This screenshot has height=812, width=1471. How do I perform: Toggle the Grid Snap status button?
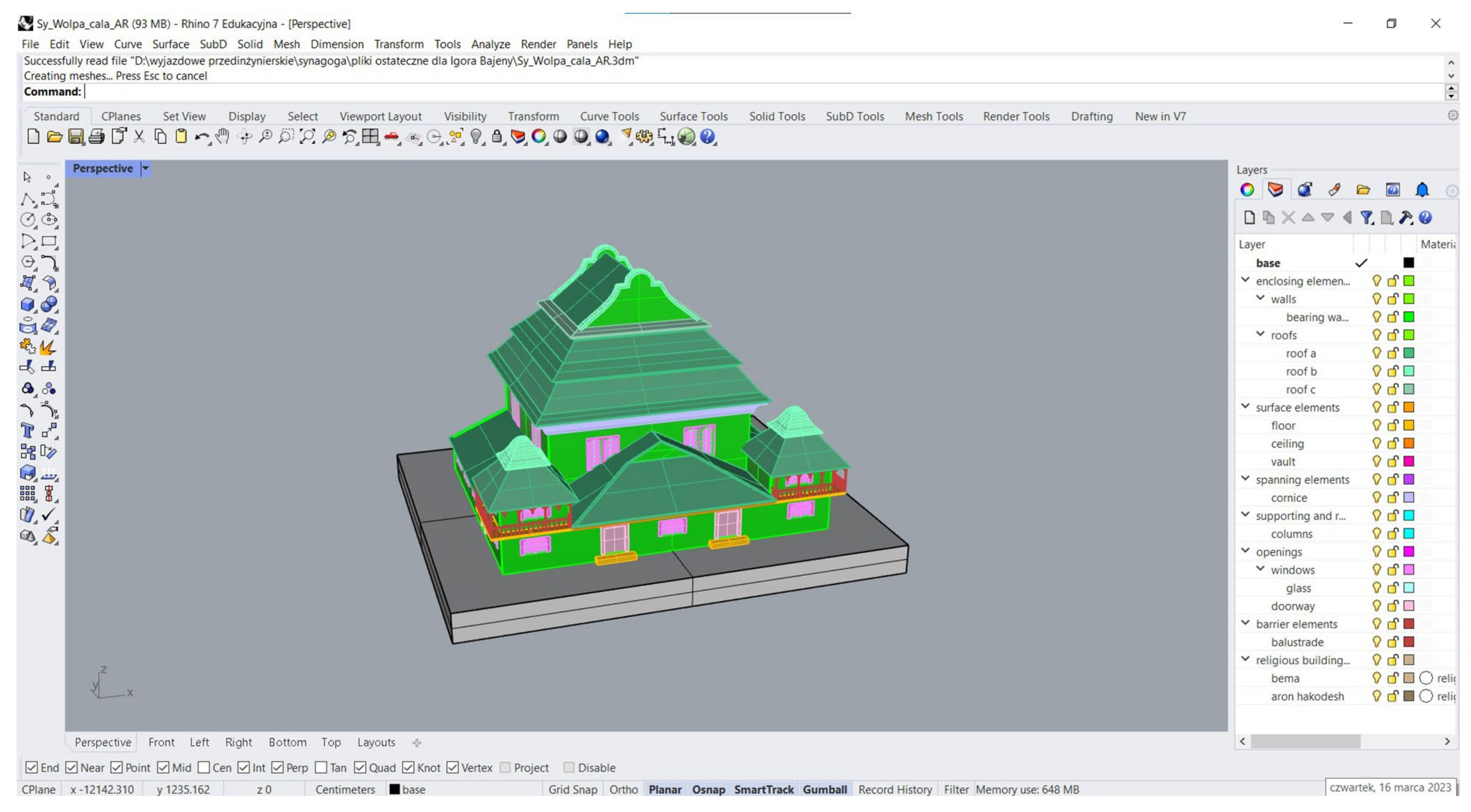pyautogui.click(x=572, y=789)
